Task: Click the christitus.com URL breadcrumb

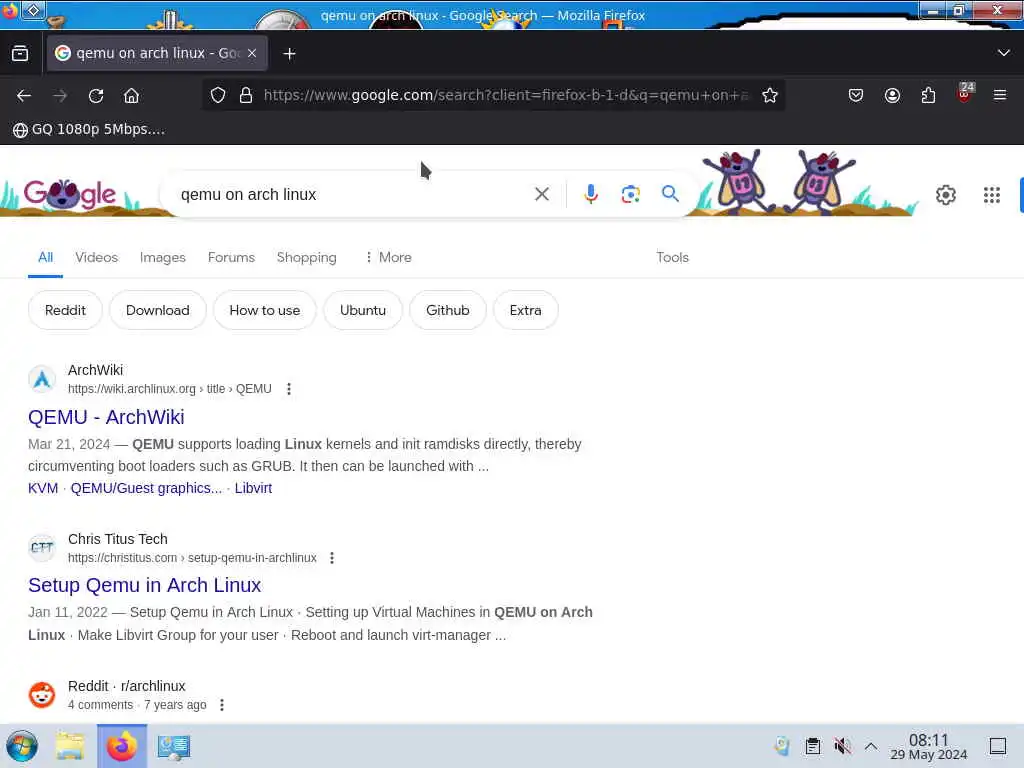Action: click(192, 558)
